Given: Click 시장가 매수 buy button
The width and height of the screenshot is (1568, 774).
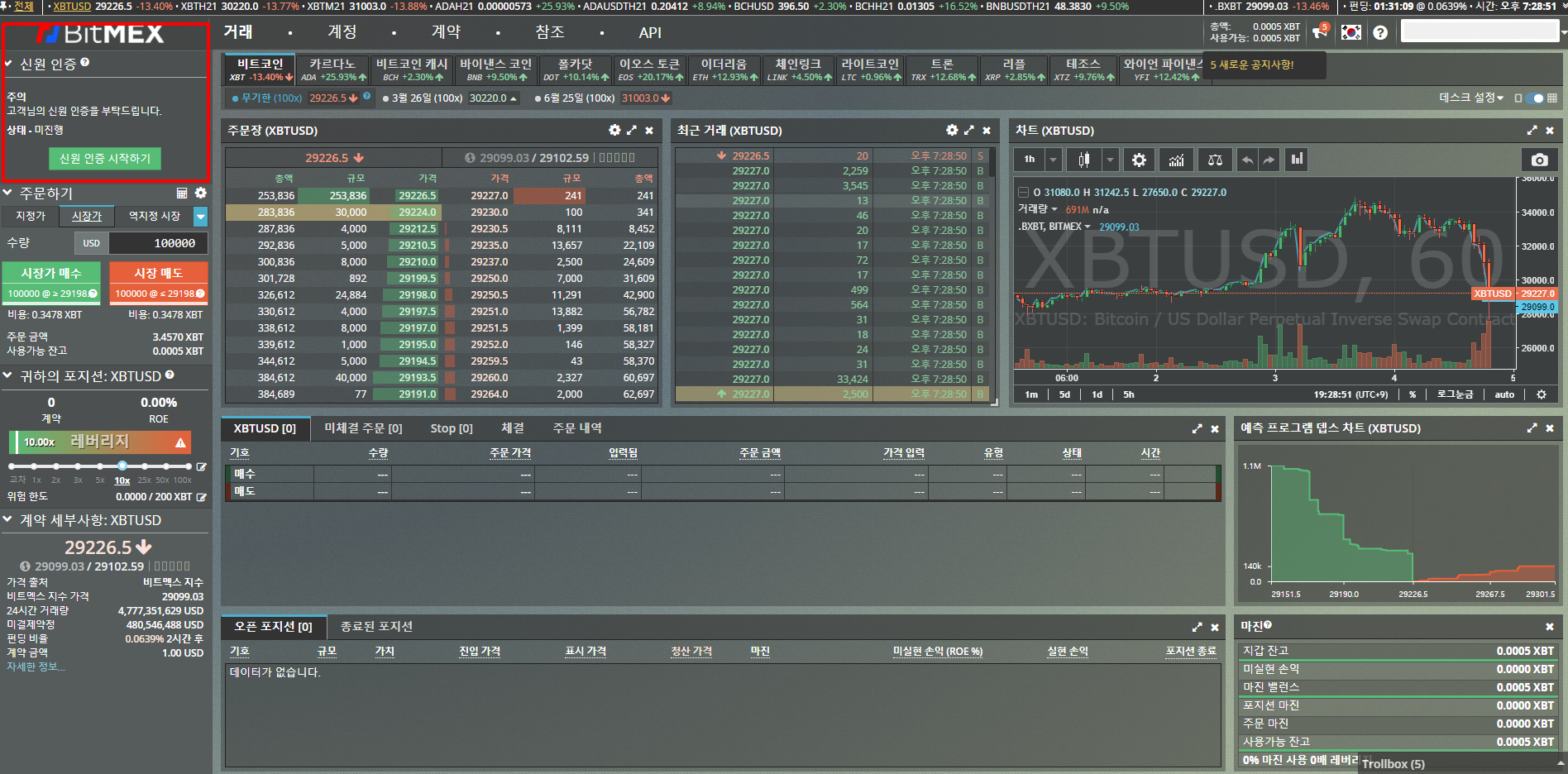Looking at the screenshot, I should coord(51,282).
